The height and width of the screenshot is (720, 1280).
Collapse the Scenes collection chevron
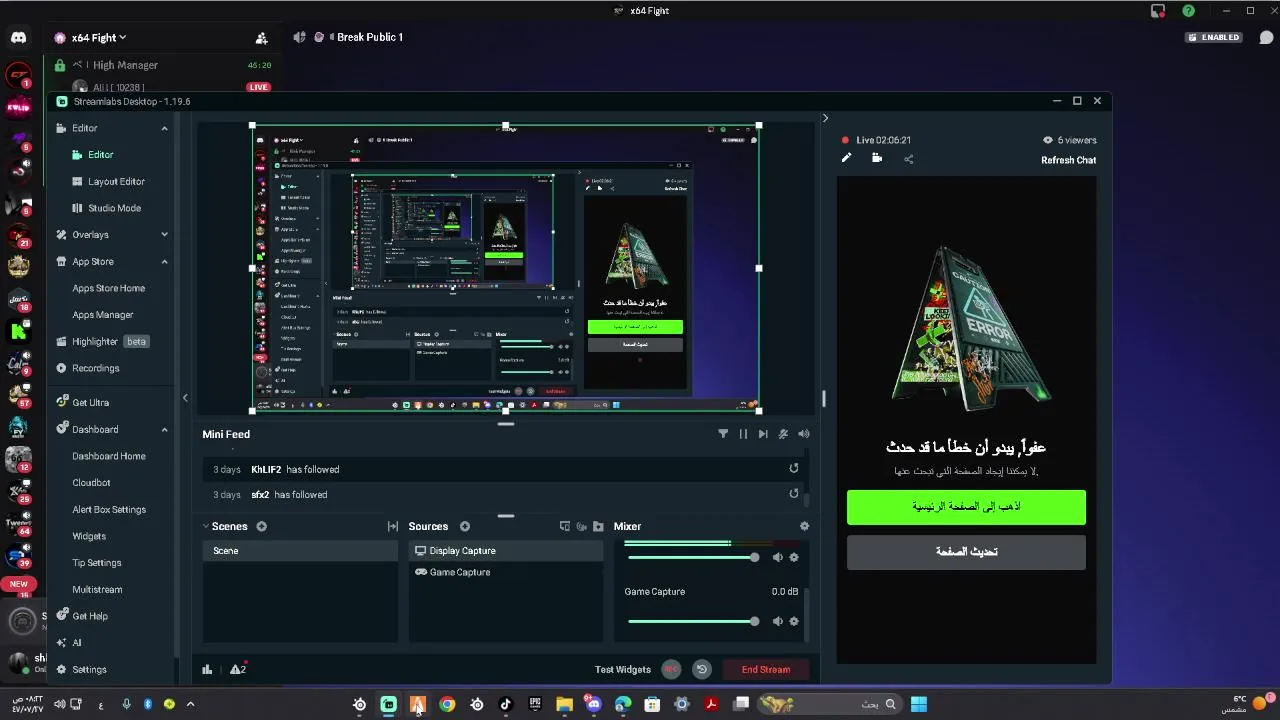[206, 526]
